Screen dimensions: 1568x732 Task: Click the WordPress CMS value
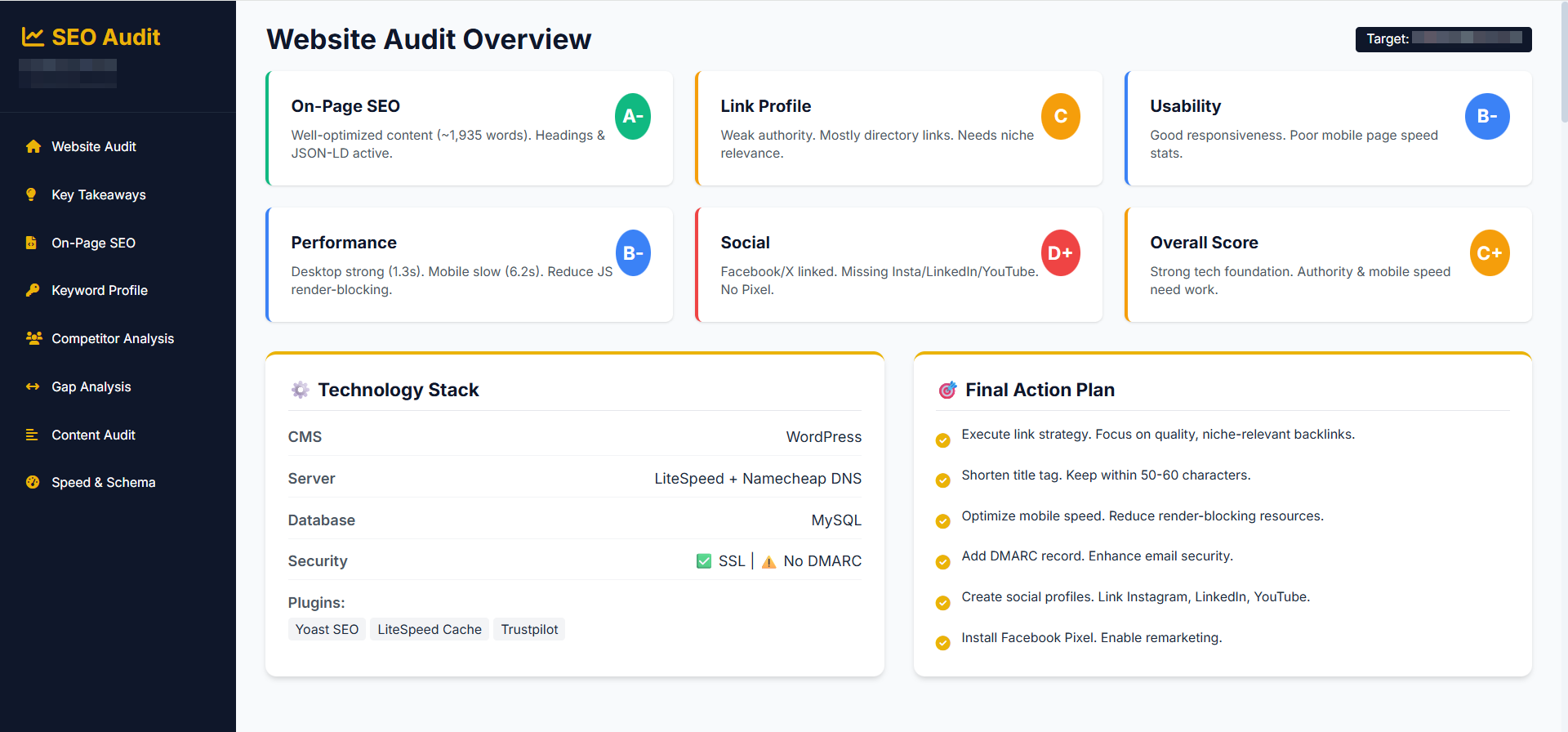823,437
